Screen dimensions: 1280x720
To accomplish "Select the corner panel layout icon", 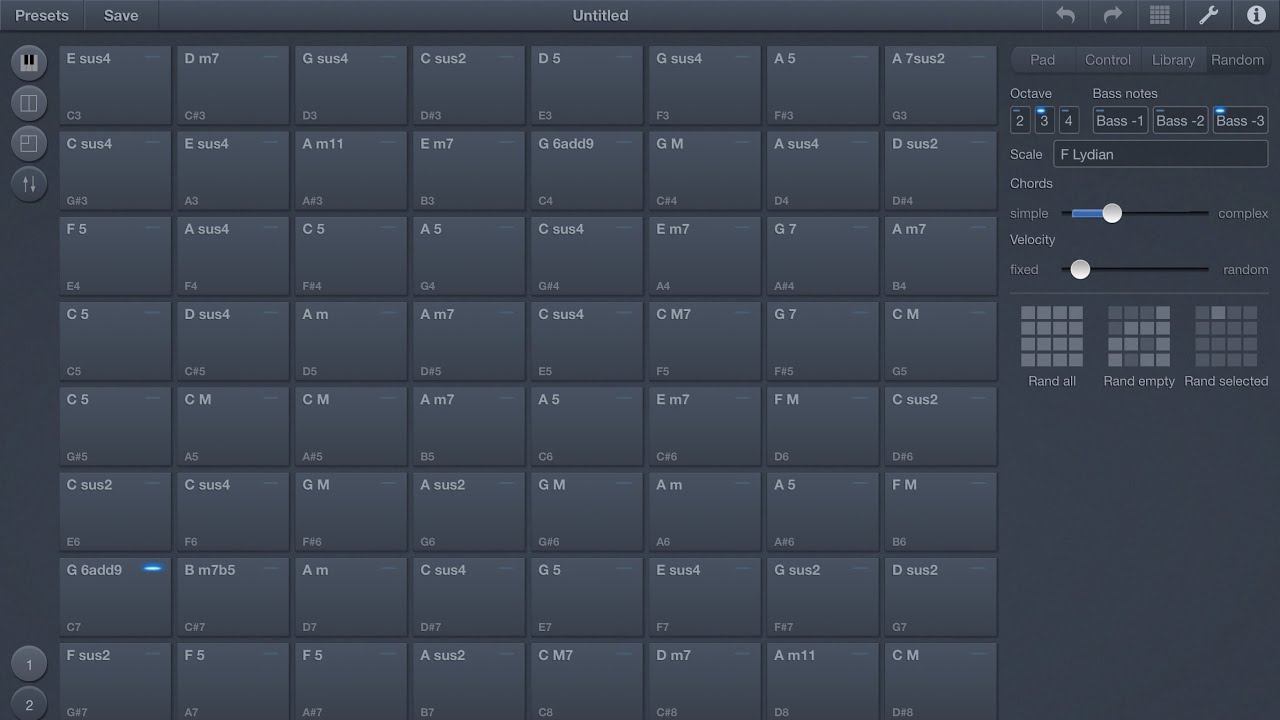I will click(29, 143).
